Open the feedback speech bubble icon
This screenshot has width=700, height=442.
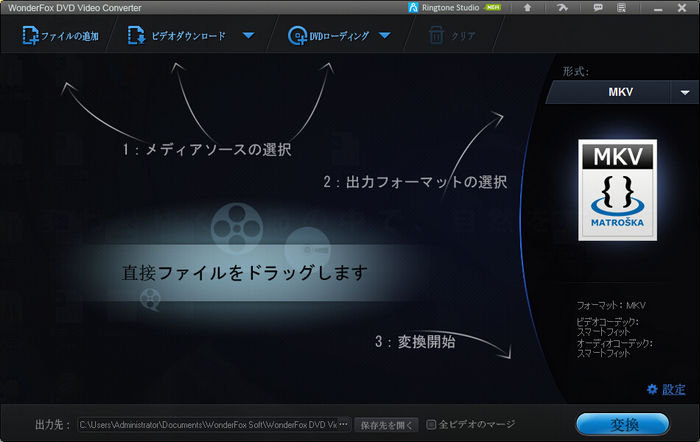(598, 8)
